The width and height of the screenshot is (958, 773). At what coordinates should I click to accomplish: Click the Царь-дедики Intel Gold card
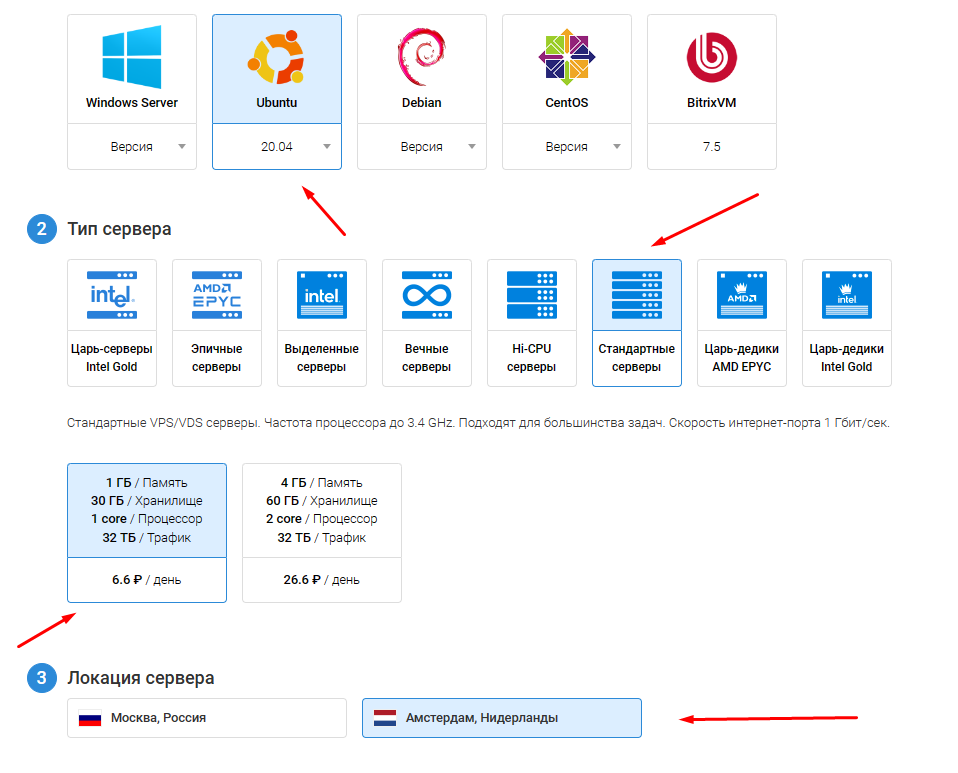tap(846, 323)
